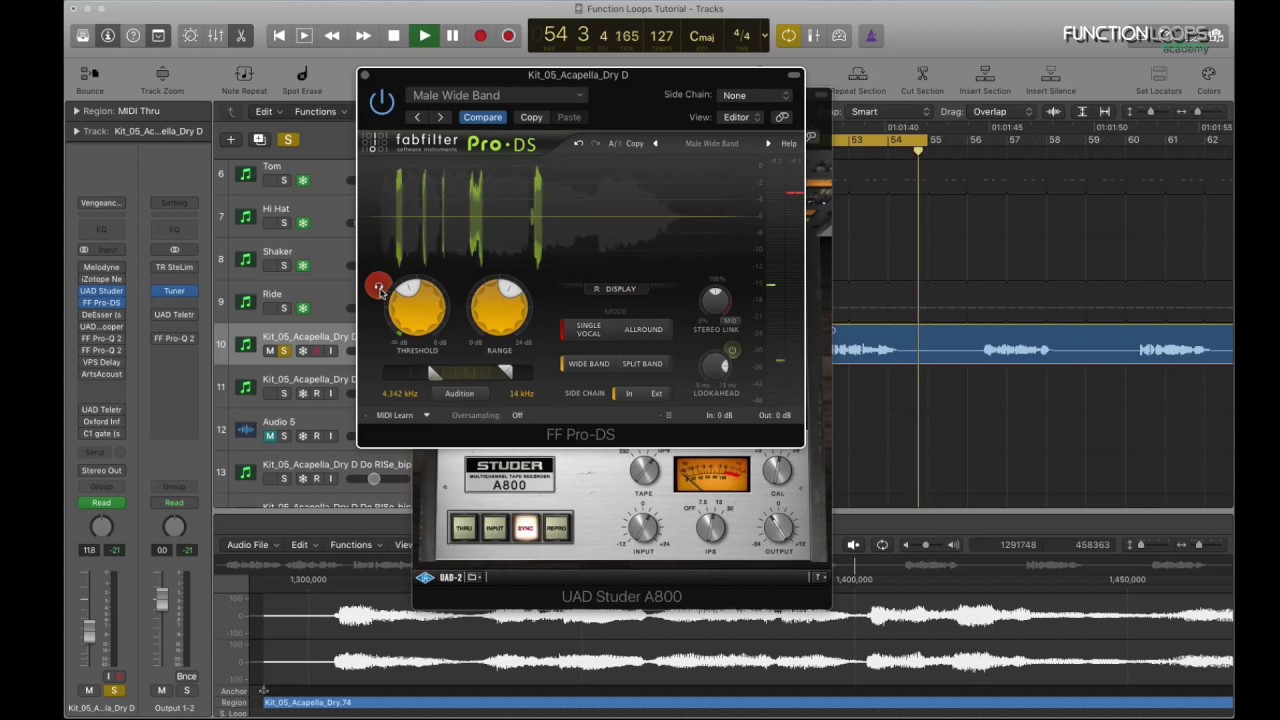Enable Pro-DS lookahead power button
The width and height of the screenshot is (1280, 720).
pyautogui.click(x=732, y=351)
